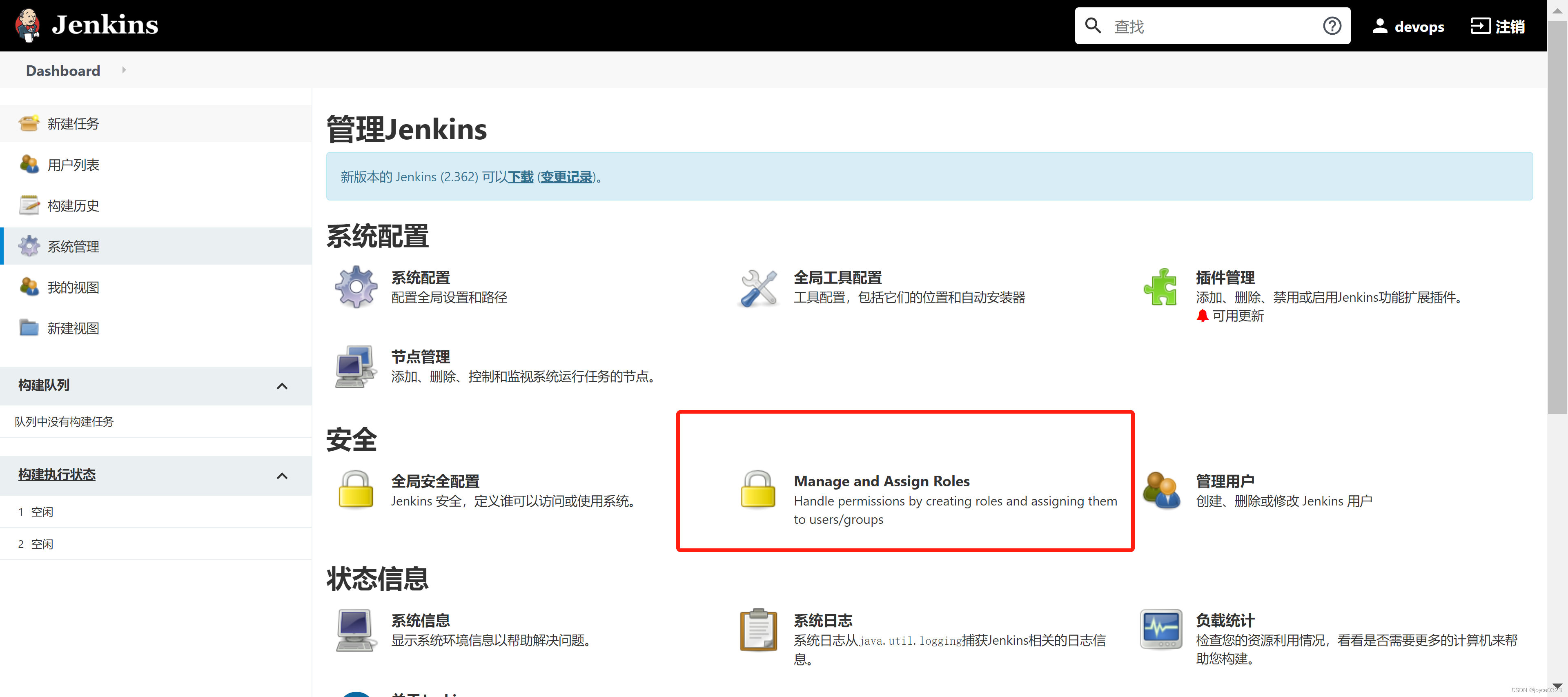1568x697 pixels.
Task: Click the 全局工具配置 wrench icon
Action: coord(758,287)
